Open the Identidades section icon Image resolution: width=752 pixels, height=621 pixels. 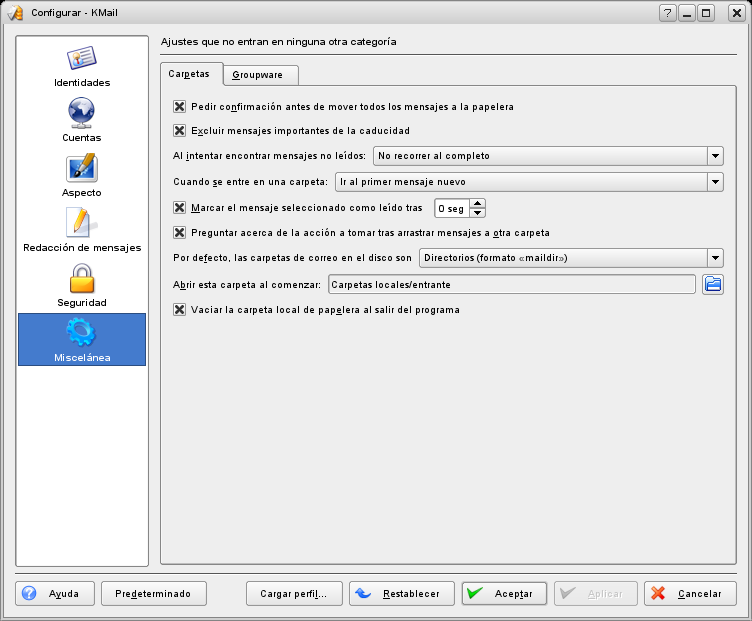(82, 59)
